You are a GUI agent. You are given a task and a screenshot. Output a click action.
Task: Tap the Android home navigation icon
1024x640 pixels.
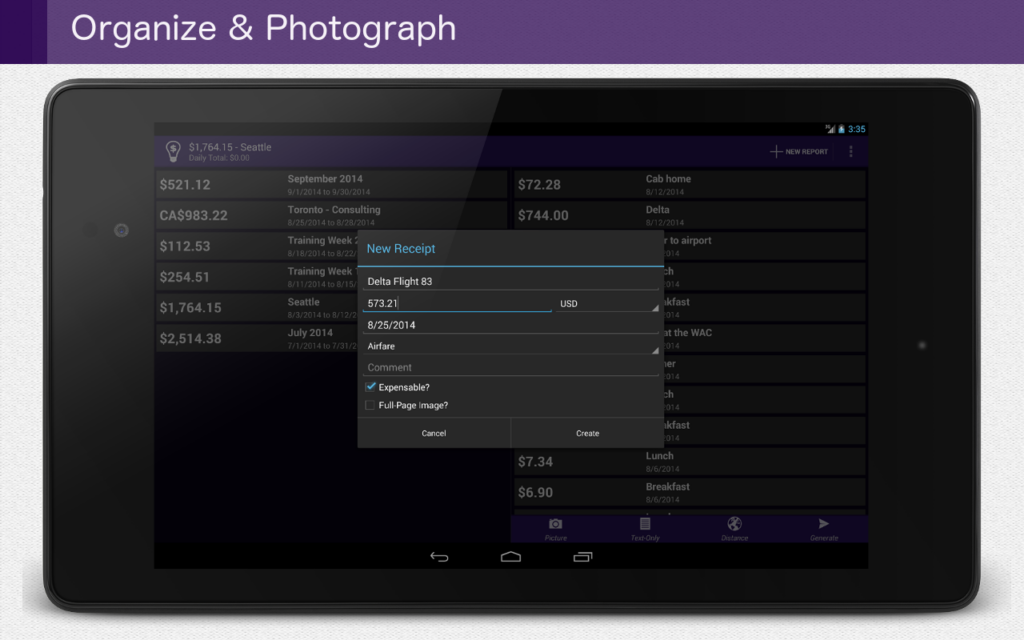tap(511, 557)
